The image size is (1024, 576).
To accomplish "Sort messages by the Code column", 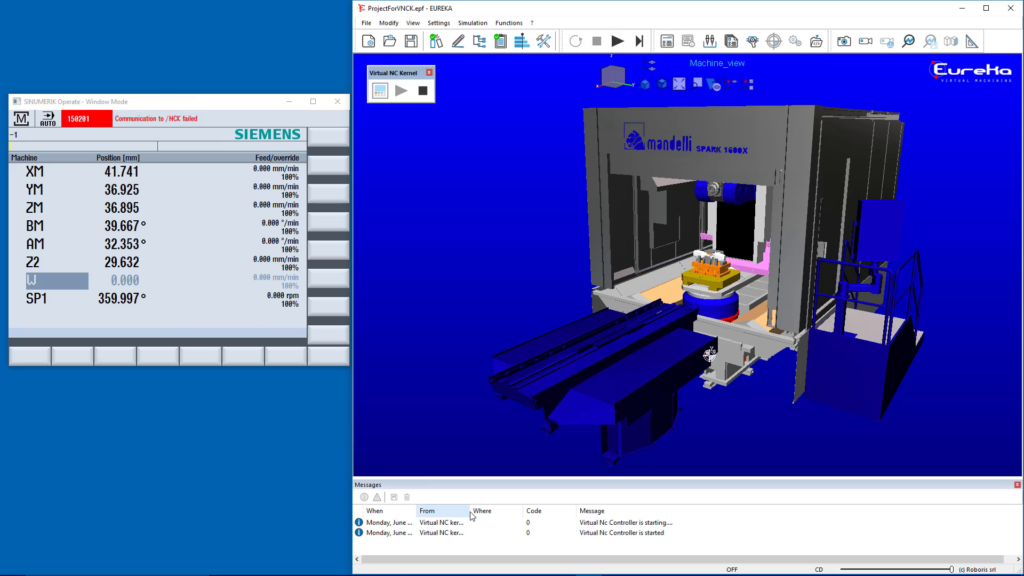I will pos(549,511).
